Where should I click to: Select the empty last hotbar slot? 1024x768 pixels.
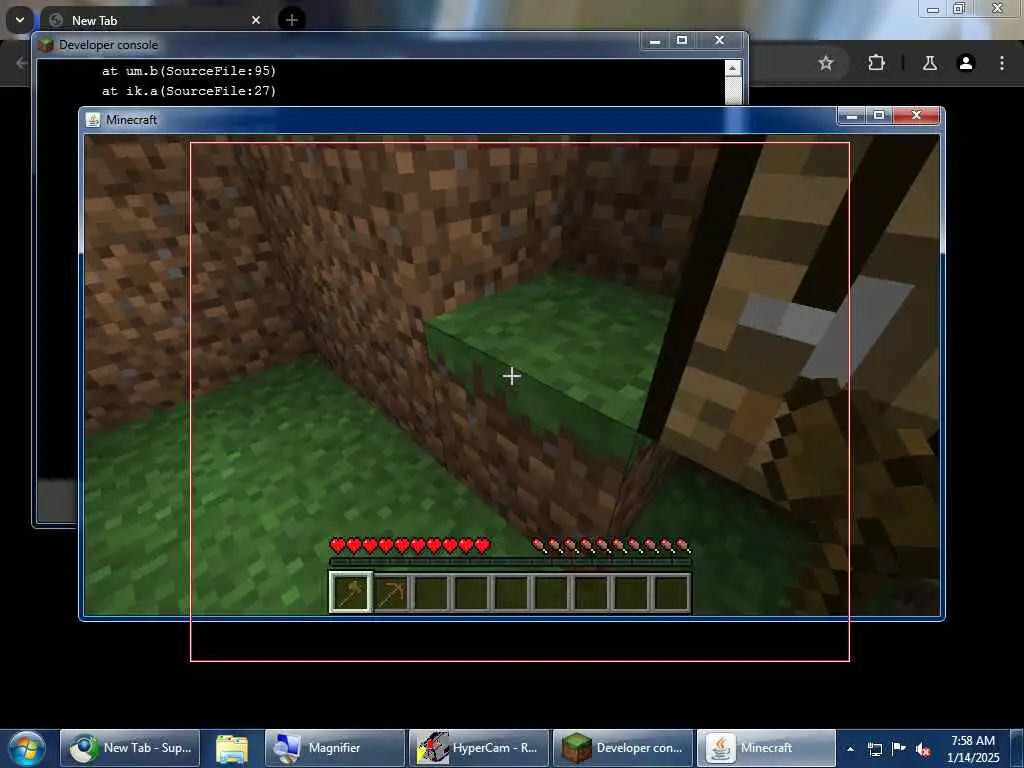(671, 593)
